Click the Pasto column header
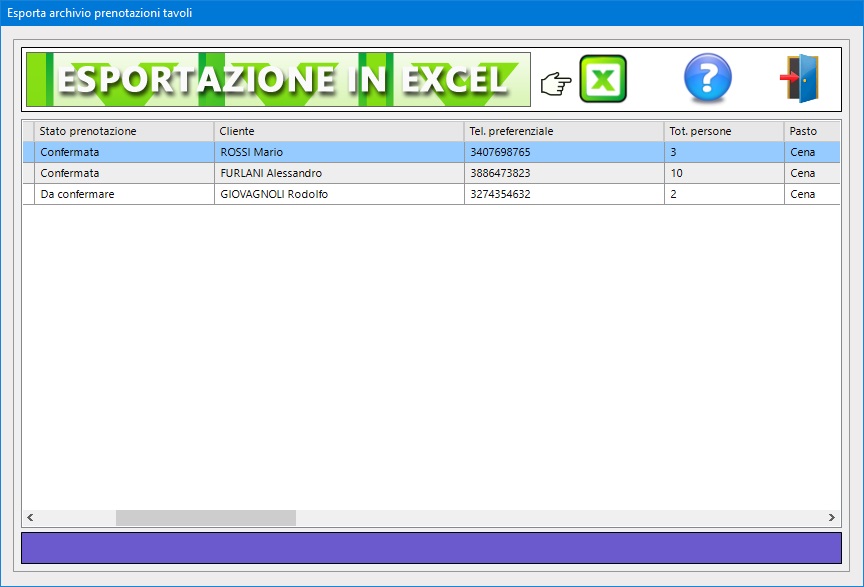Screen dimensions: 864x587 (x=812, y=131)
